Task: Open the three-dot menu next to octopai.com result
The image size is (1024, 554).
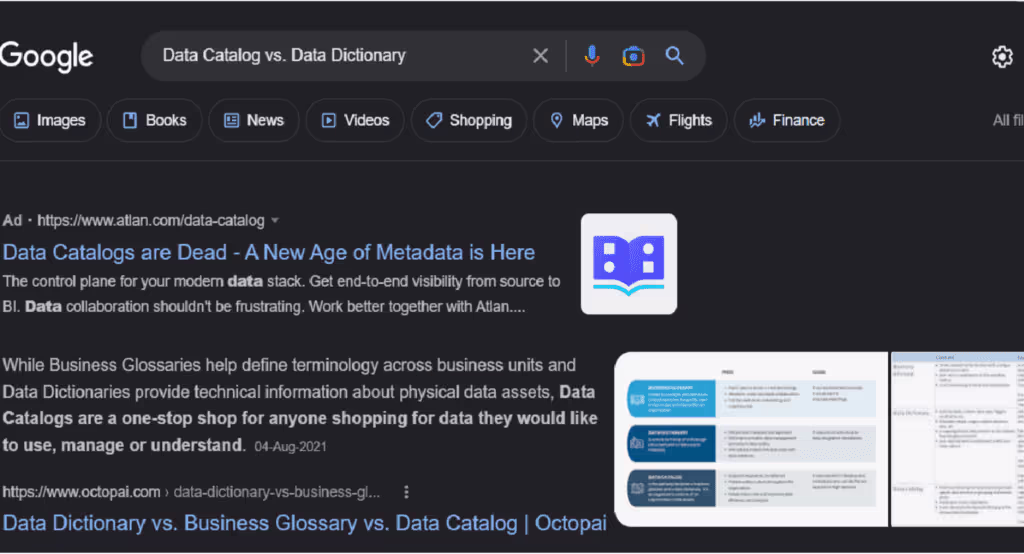Action: (406, 492)
